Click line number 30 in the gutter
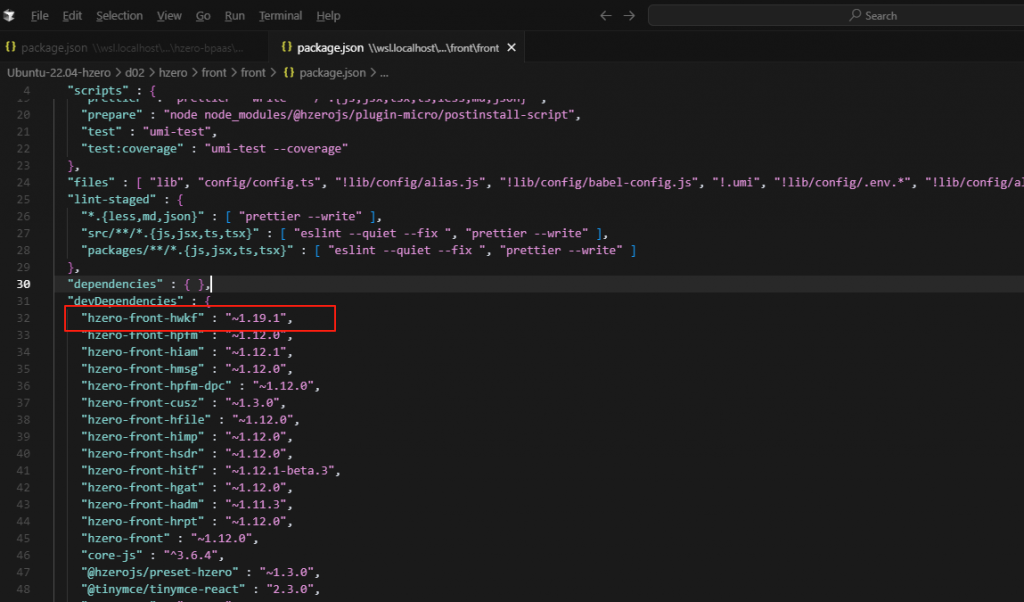Viewport: 1024px width, 602px height. [24, 284]
